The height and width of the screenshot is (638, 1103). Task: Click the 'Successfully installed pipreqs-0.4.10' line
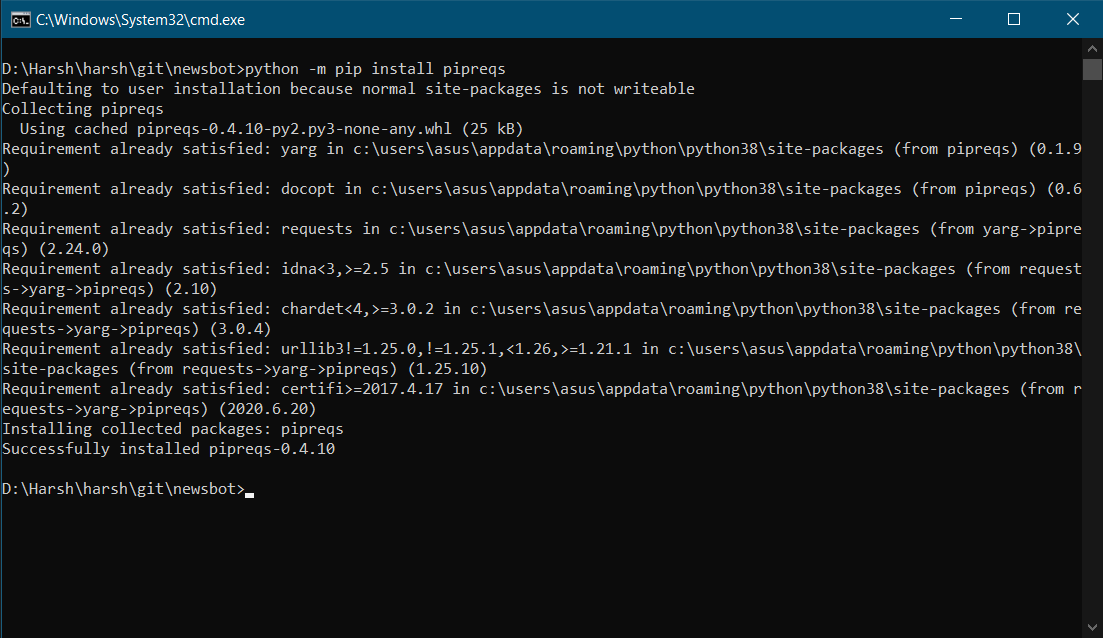click(169, 449)
